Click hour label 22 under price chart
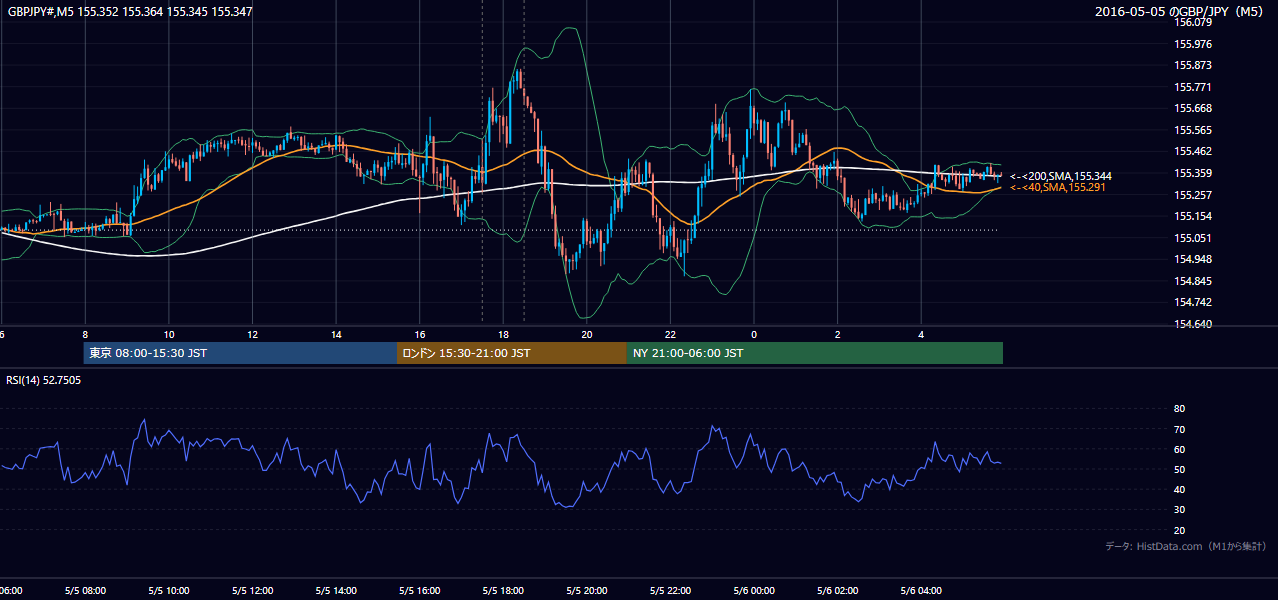Viewport: 1278px width, 600px height. (671, 334)
